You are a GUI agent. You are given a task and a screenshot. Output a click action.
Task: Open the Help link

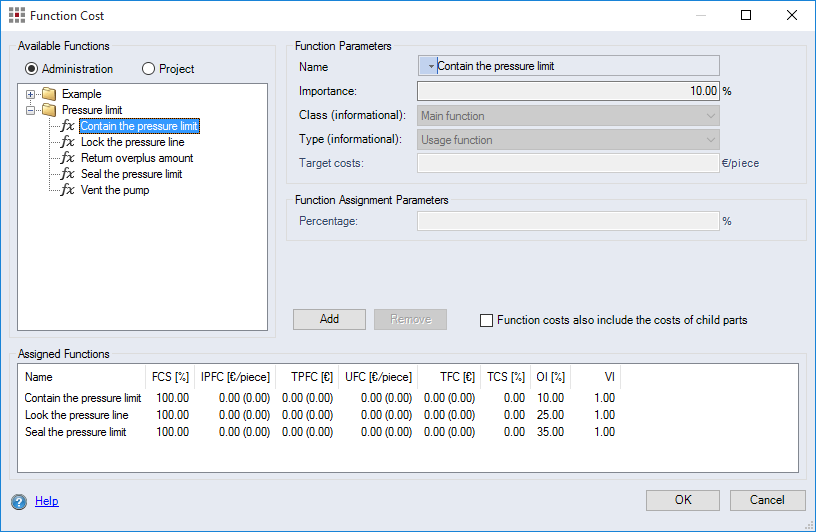(46, 501)
